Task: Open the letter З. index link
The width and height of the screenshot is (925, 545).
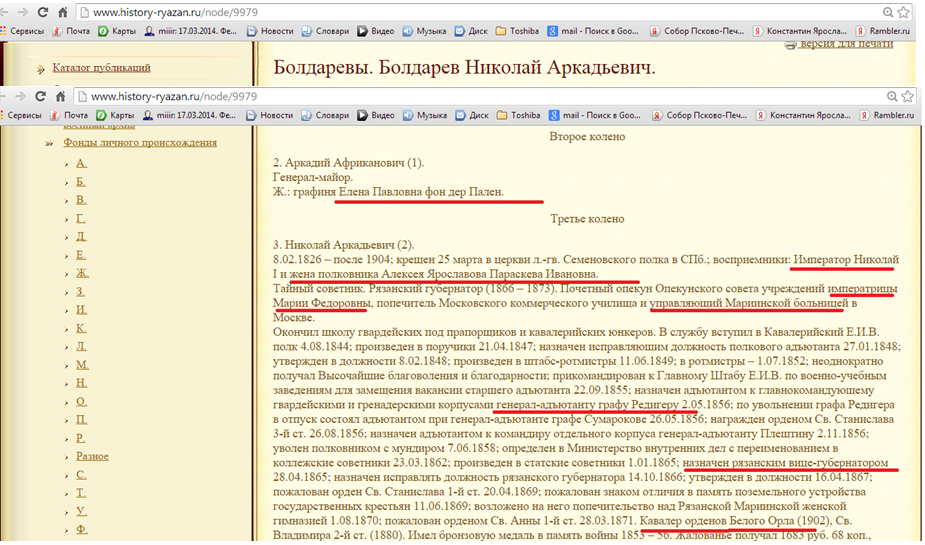Action: (80, 291)
